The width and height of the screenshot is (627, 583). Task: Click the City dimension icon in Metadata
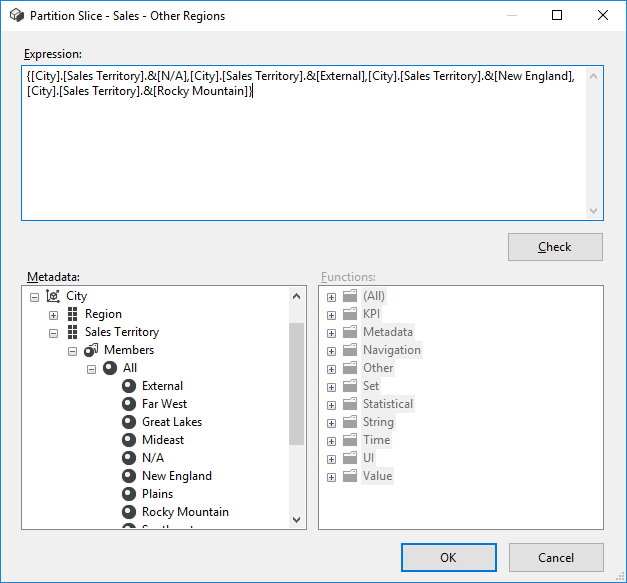tap(54, 296)
